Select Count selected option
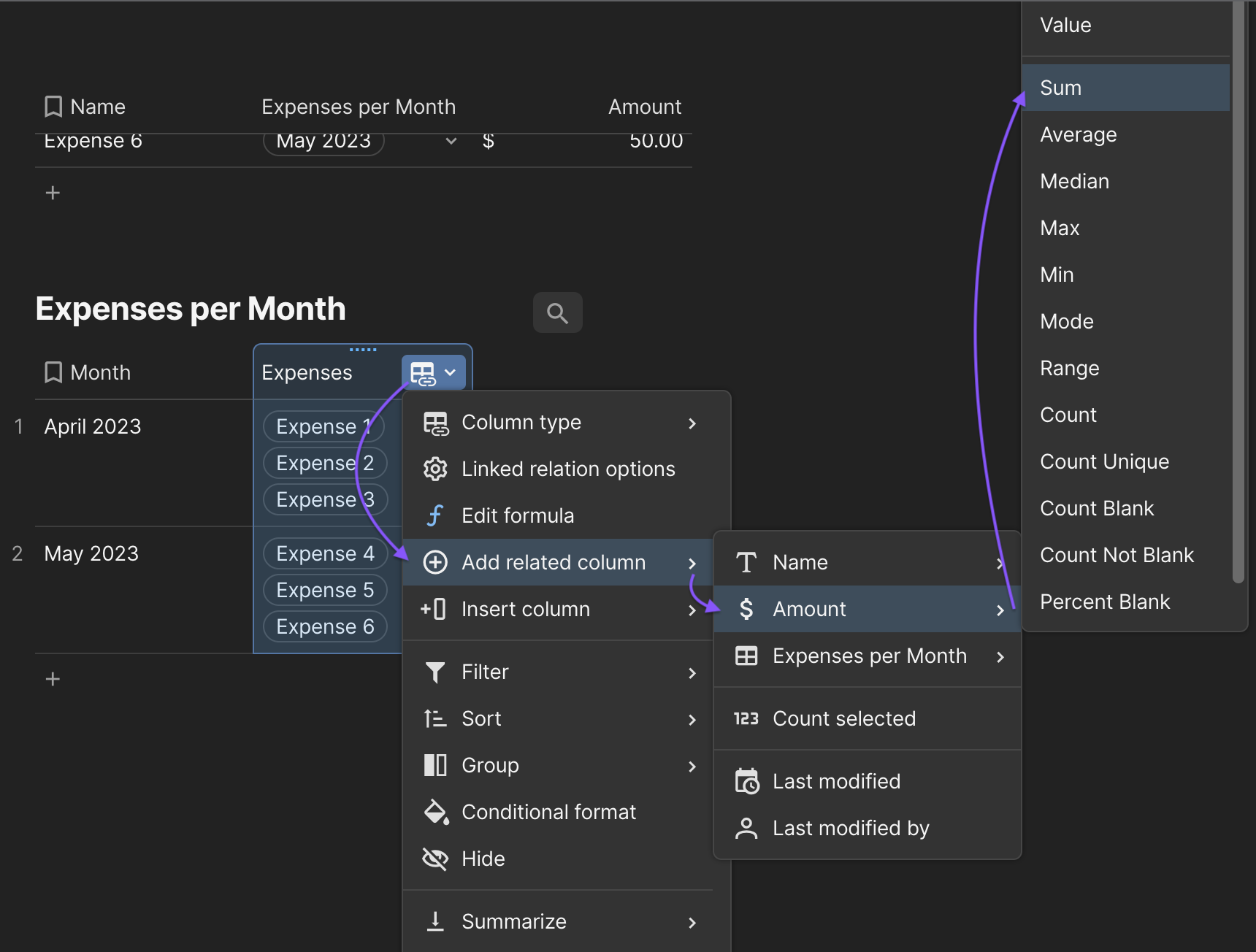 click(x=843, y=718)
